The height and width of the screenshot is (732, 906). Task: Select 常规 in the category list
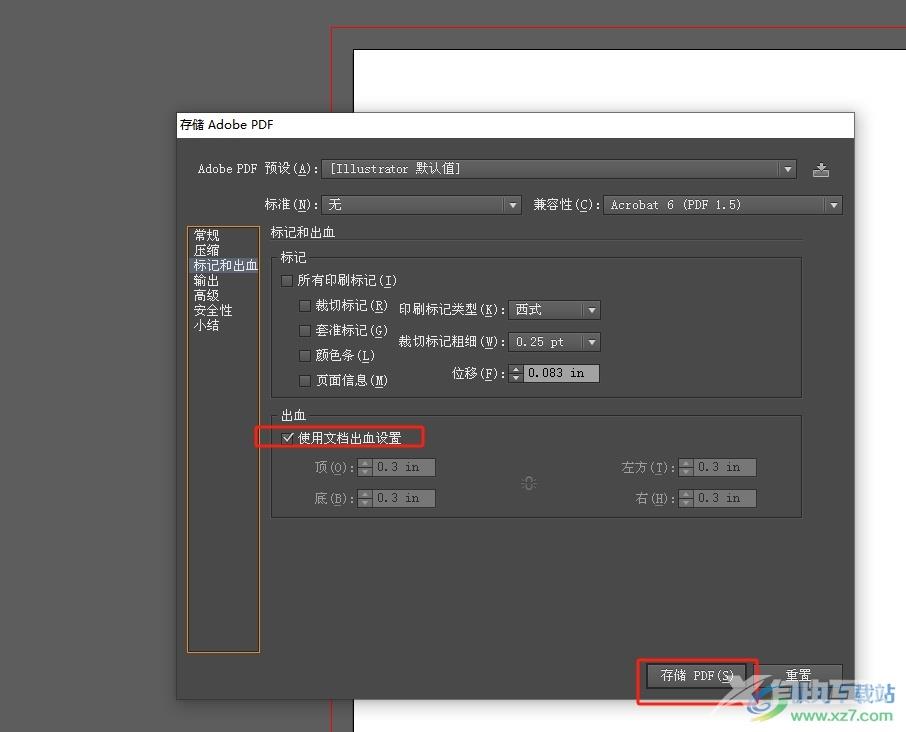click(x=206, y=235)
